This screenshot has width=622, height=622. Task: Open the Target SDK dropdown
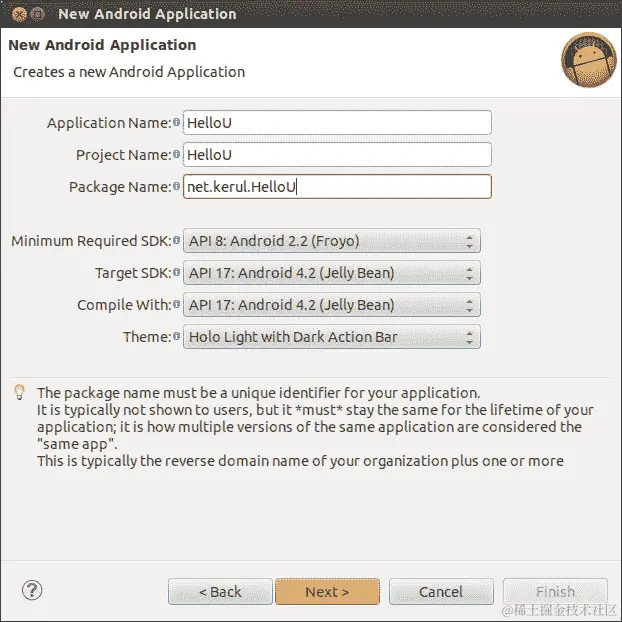[x=332, y=273]
